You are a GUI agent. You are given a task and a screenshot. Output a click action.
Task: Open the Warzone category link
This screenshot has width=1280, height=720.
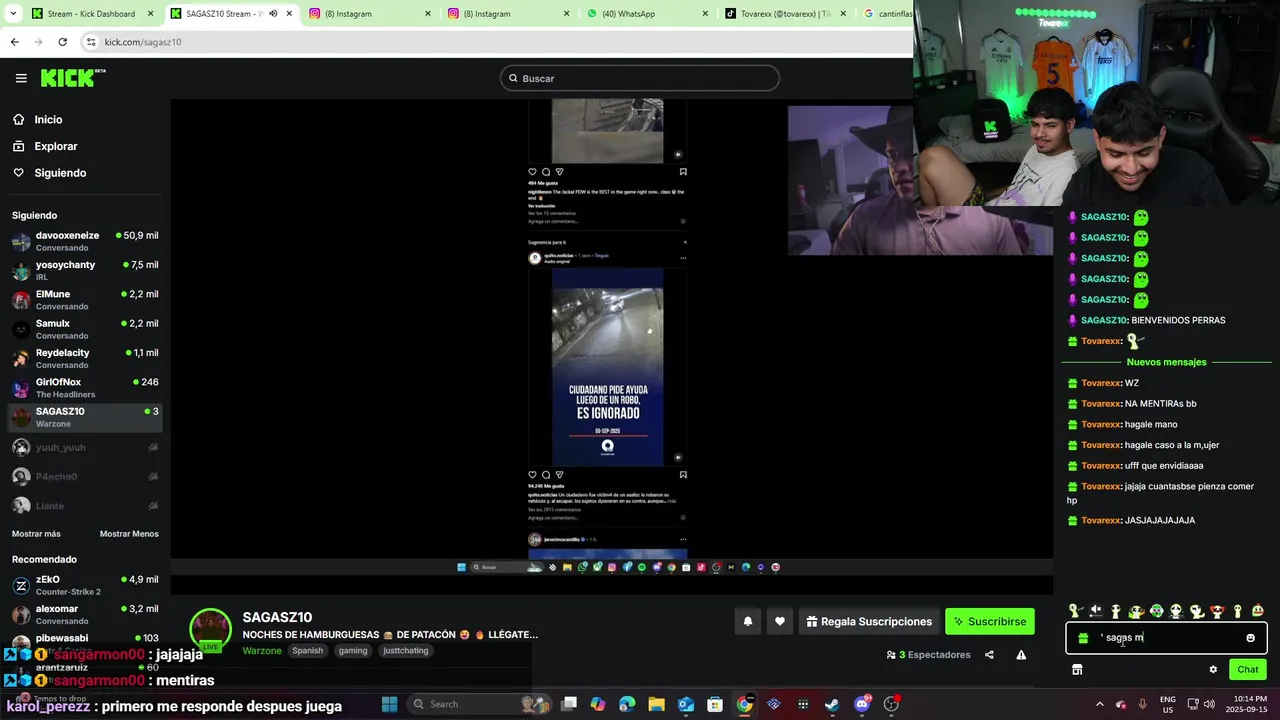(x=262, y=651)
